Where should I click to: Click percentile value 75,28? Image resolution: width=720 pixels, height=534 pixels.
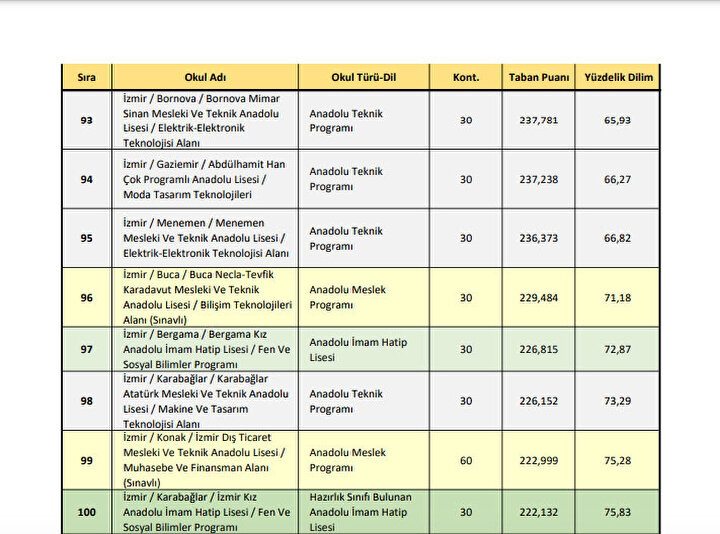pos(618,461)
